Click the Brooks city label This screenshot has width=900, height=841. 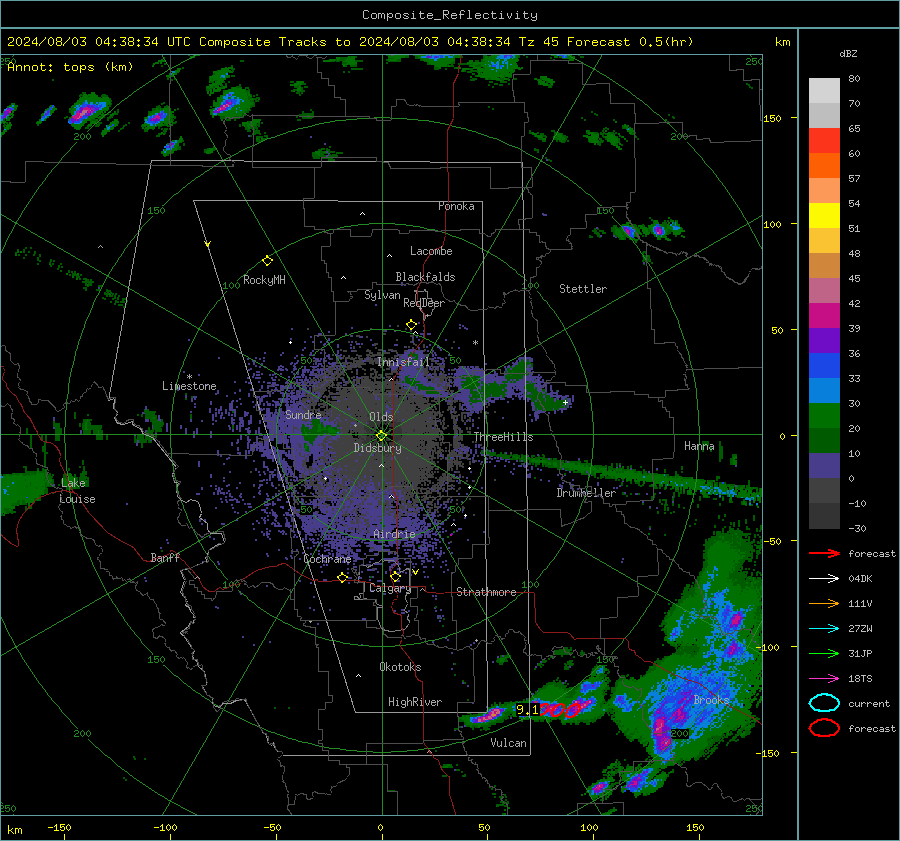pyautogui.click(x=711, y=700)
